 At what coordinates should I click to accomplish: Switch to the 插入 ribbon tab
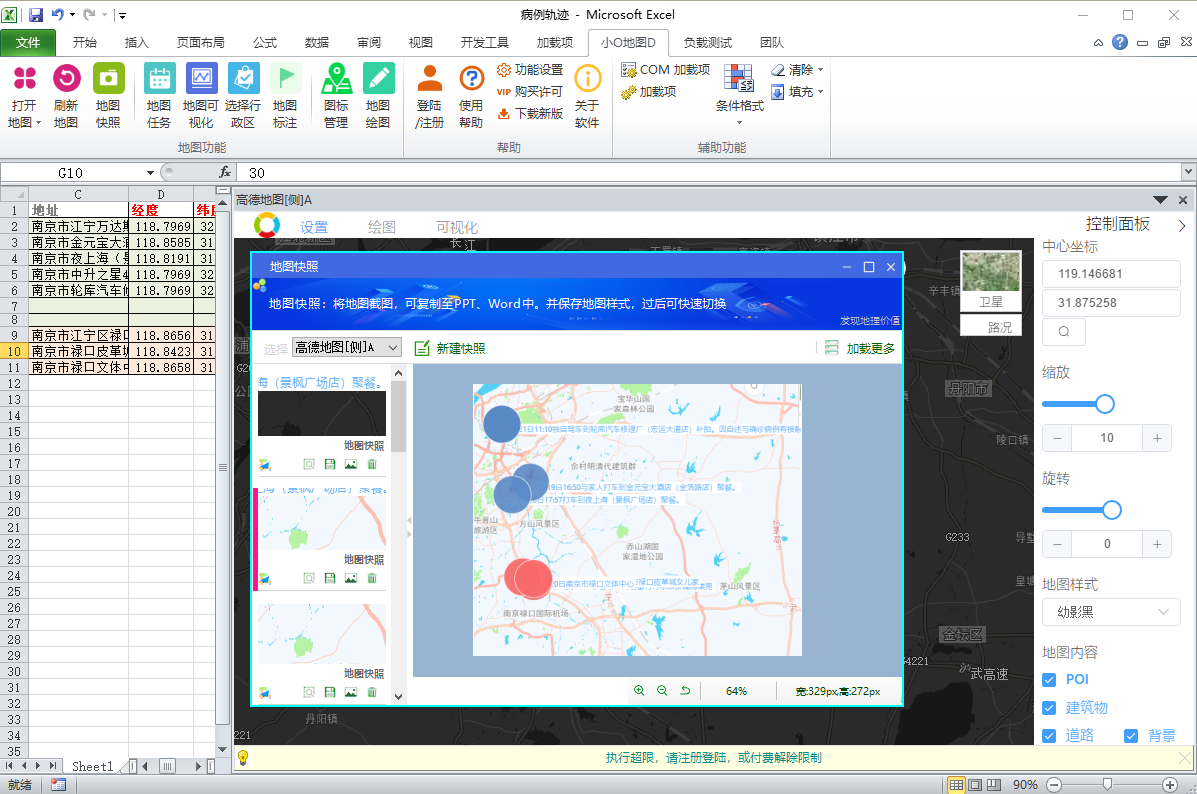click(x=137, y=43)
